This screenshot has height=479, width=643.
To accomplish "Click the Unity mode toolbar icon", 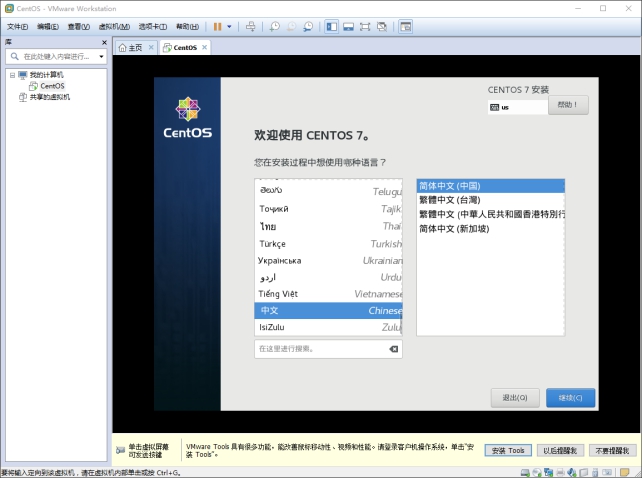I will (x=382, y=27).
